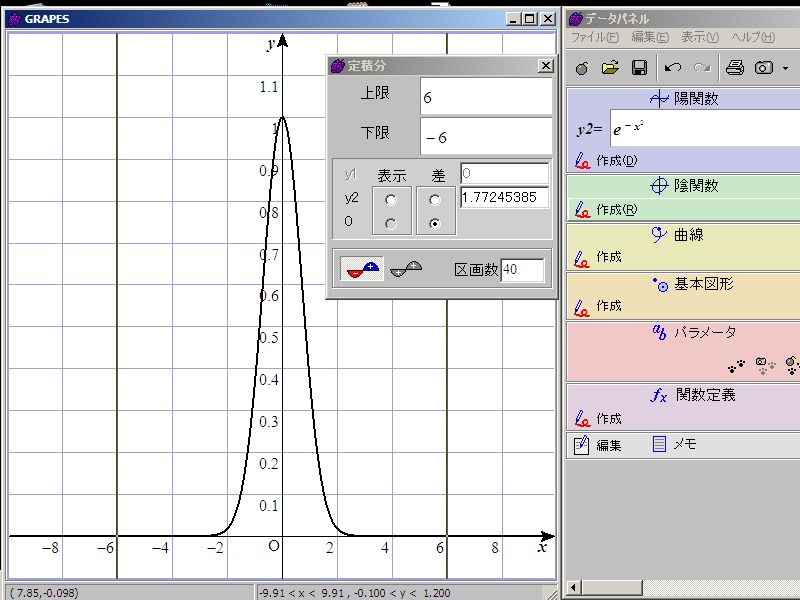Expand the dropdown arrow beside the camera

(786, 68)
